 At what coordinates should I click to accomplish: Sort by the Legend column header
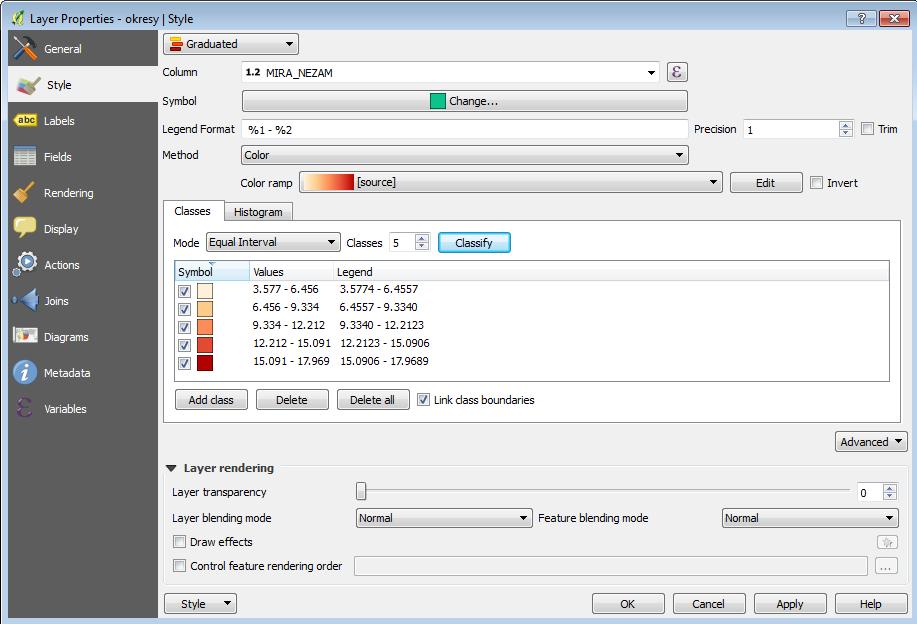point(611,271)
